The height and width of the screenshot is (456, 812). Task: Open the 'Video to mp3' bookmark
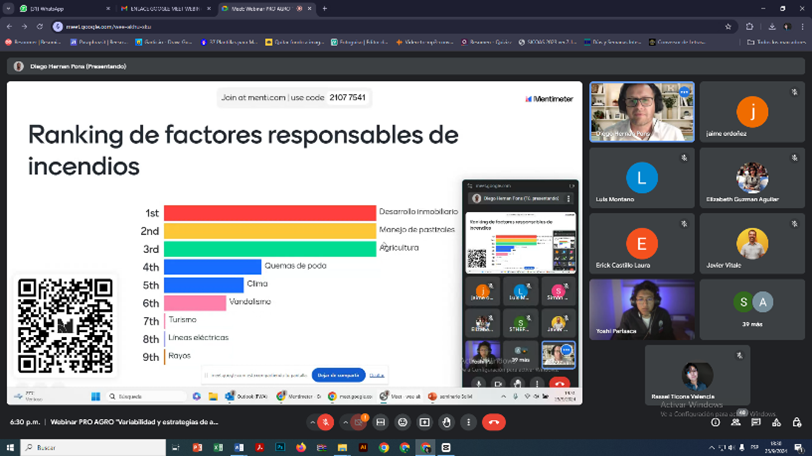point(425,42)
